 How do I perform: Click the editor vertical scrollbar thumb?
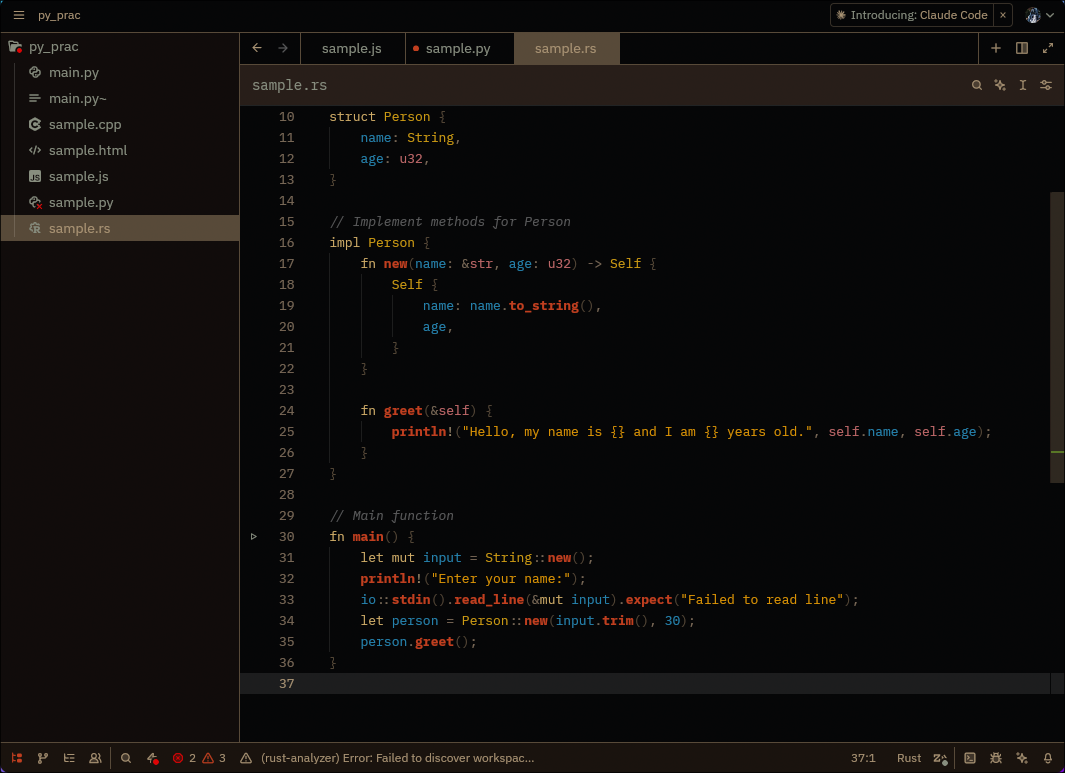pos(1057,337)
